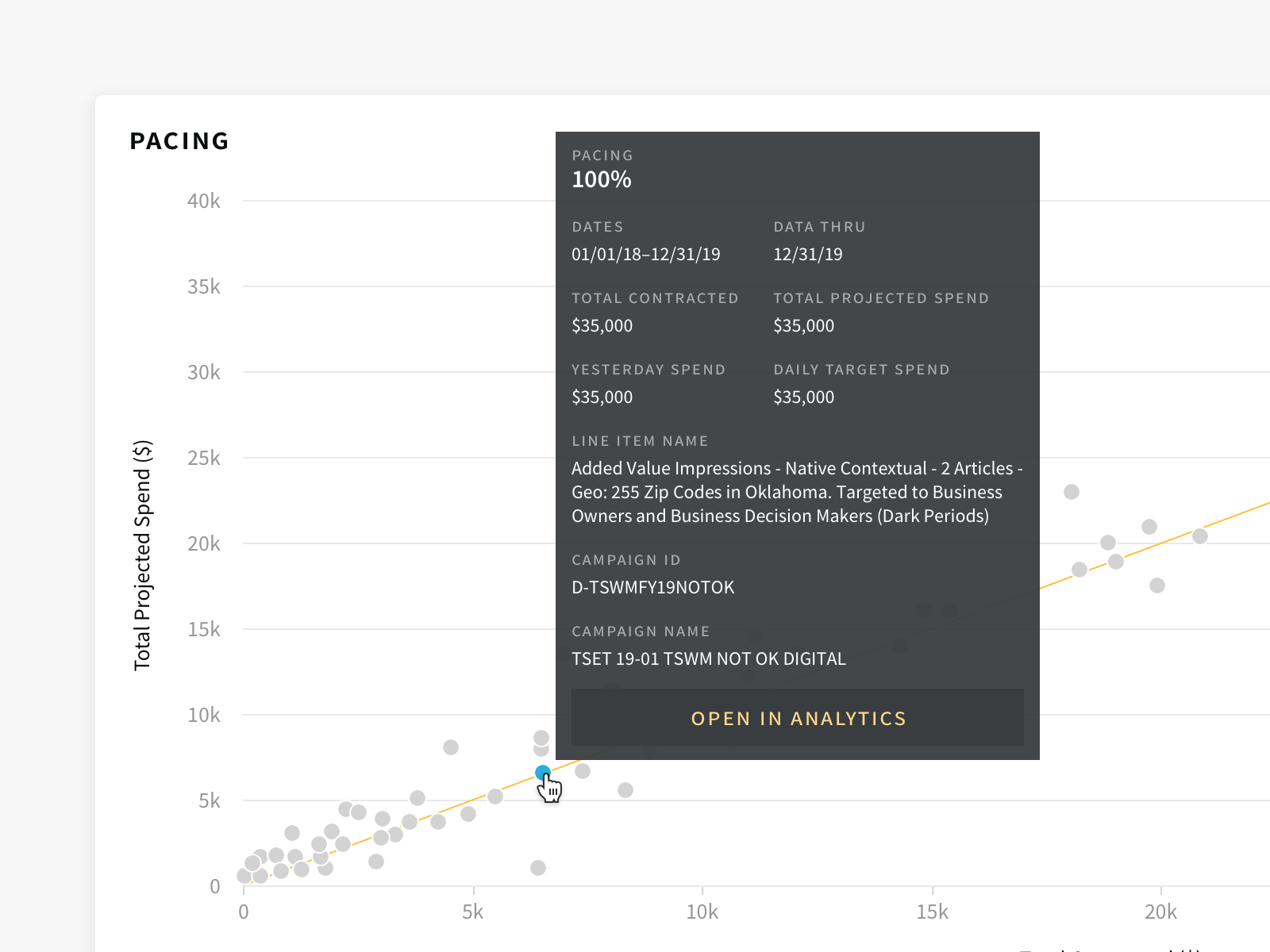
Task: Select the highlighted blue data point
Action: point(543,770)
